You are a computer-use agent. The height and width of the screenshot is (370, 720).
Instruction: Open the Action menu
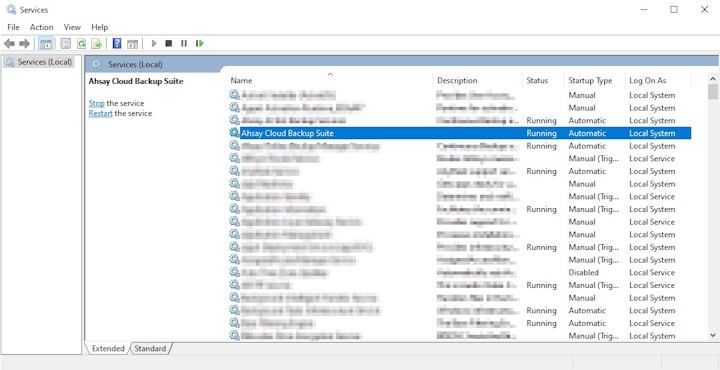(41, 27)
